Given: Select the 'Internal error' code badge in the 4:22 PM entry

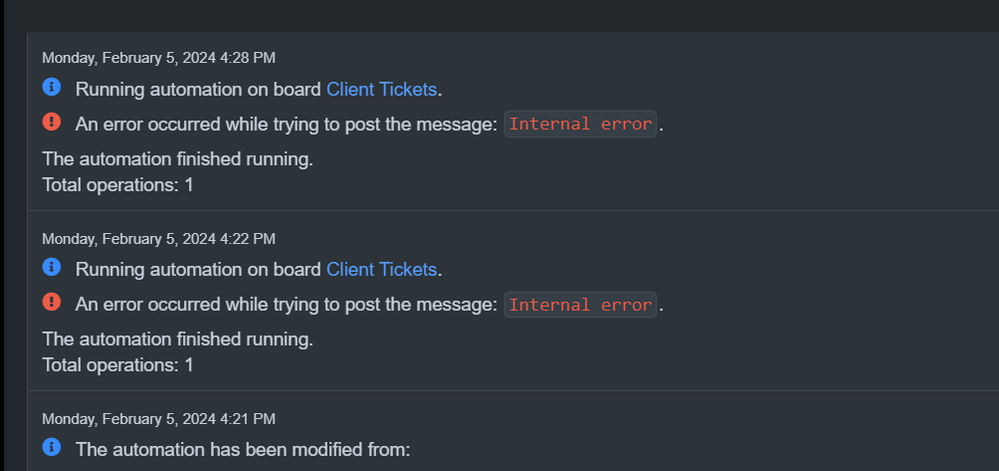Looking at the screenshot, I should 580,305.
